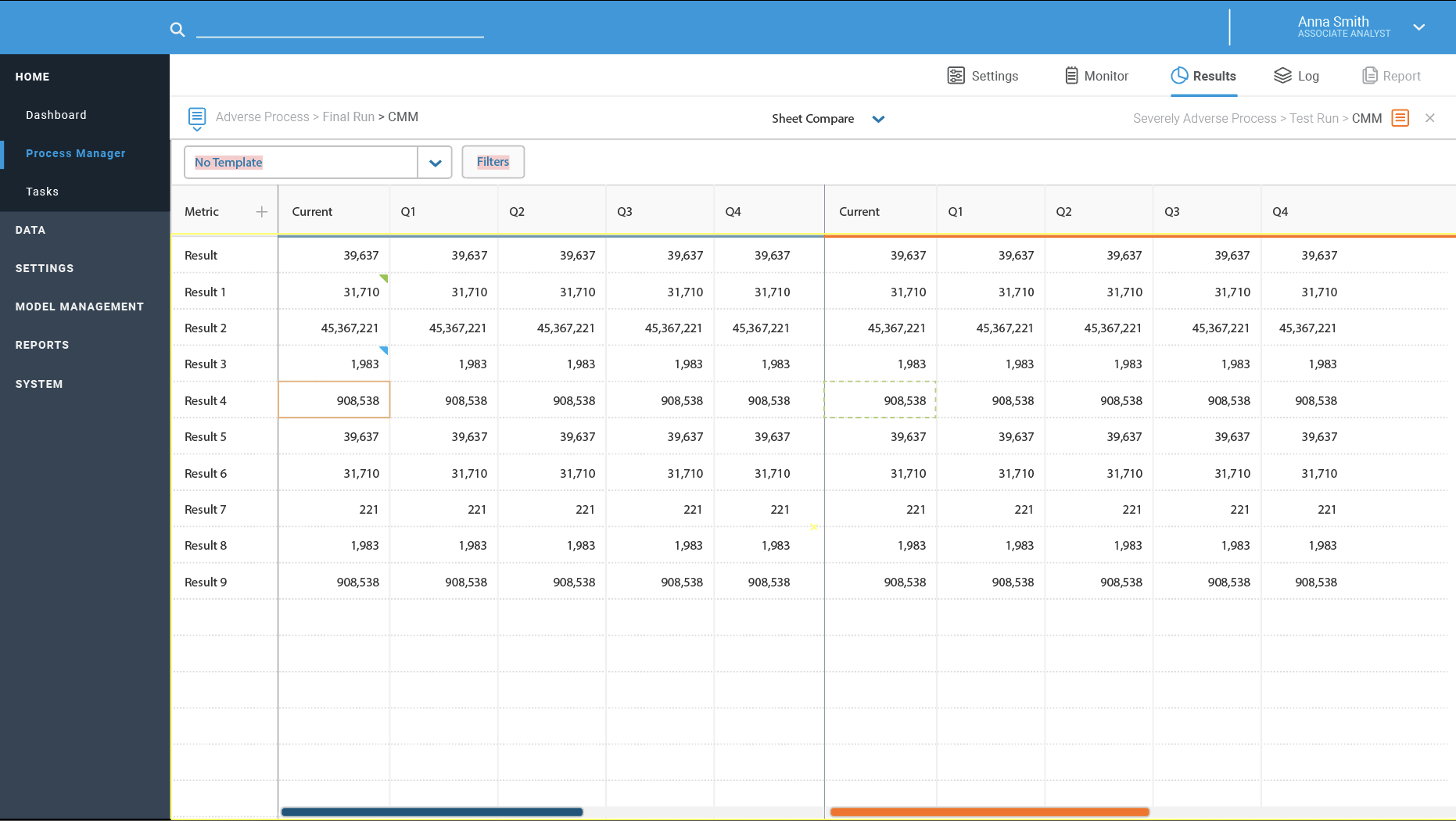Select the highlighted 908,538 Result 4 Current cell
1456x821 pixels.
pyautogui.click(x=334, y=400)
